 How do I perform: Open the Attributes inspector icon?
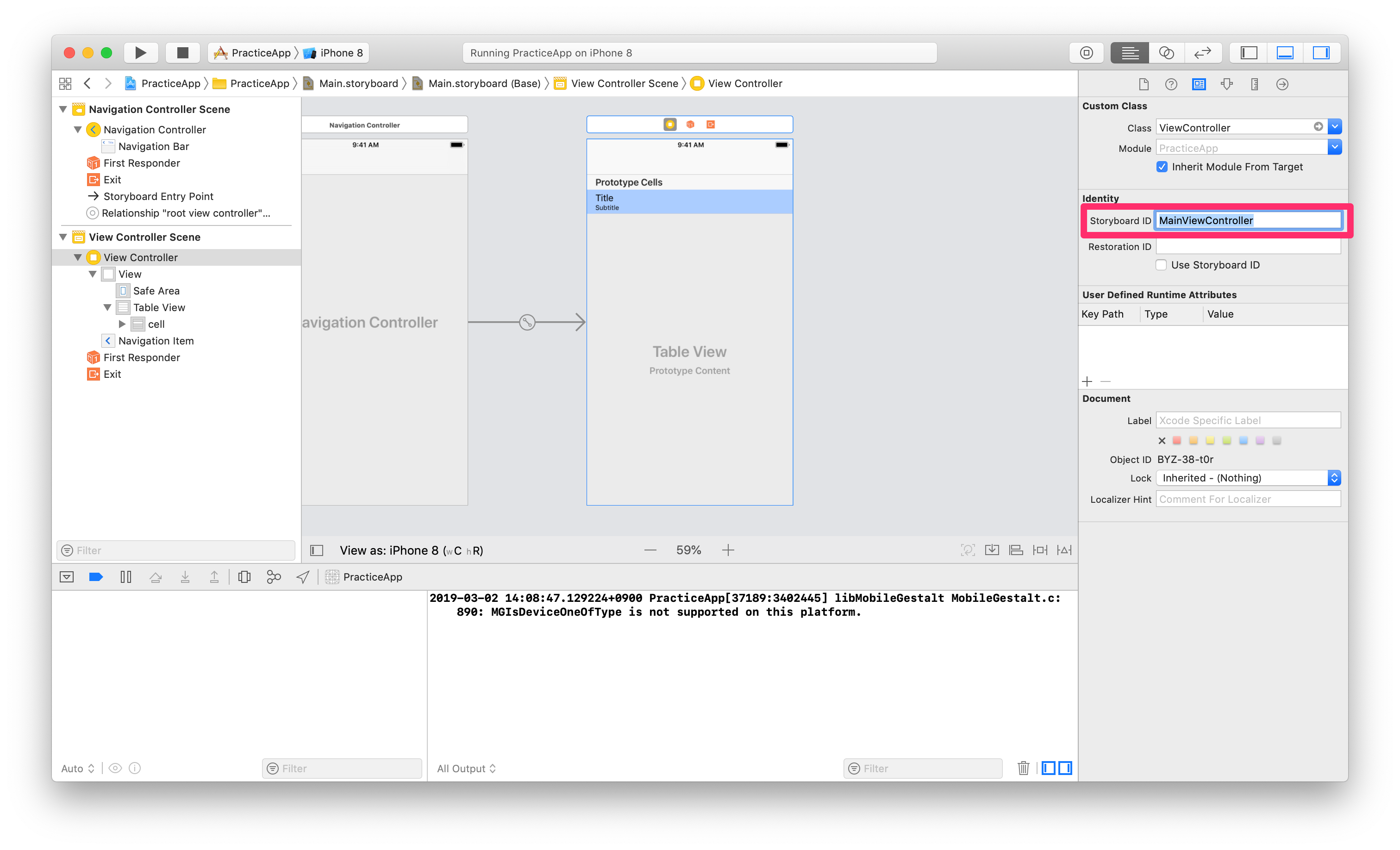pos(1227,84)
